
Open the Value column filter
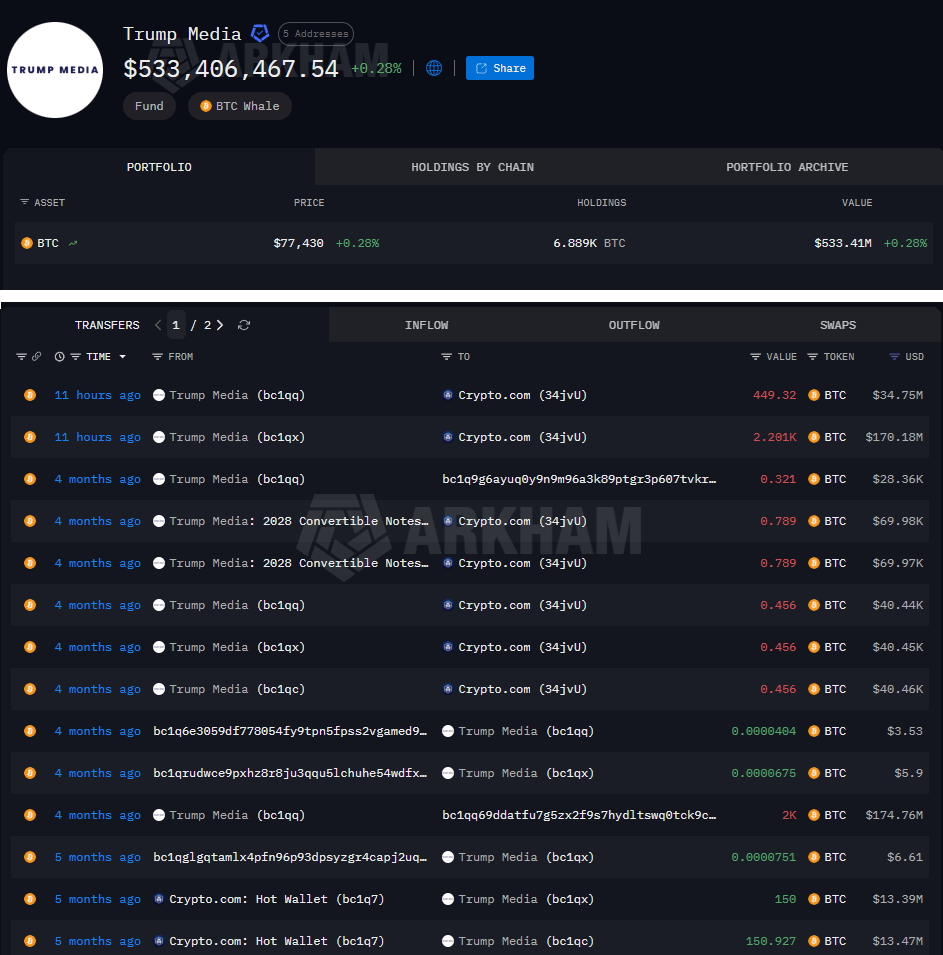point(755,357)
